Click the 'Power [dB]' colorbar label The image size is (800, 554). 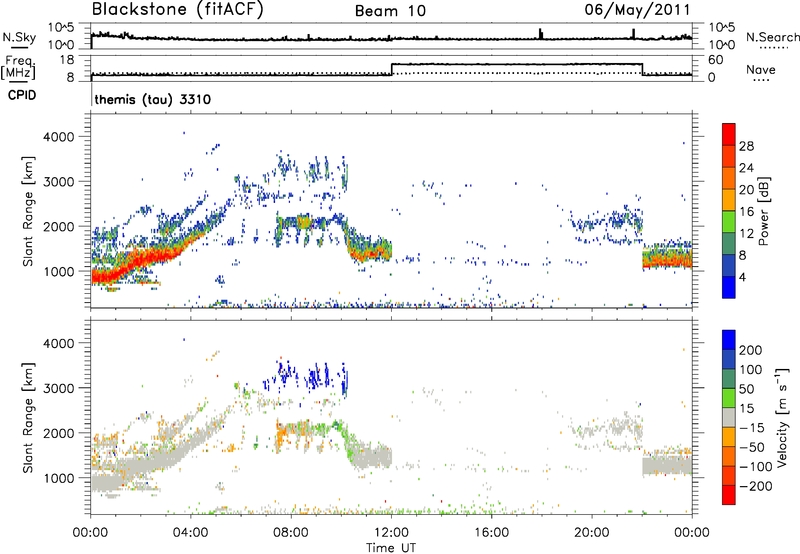coord(764,211)
